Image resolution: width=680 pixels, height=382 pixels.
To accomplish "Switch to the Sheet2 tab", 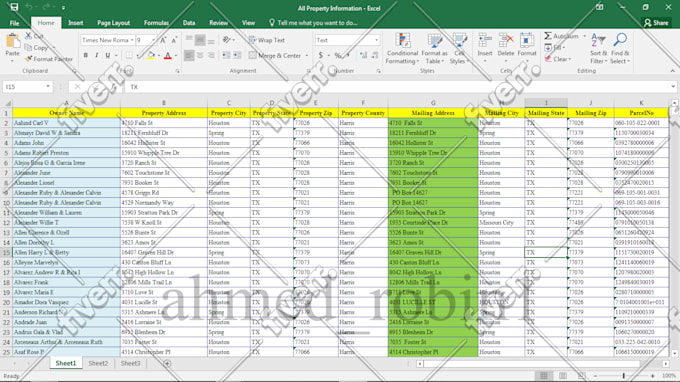I will click(x=98, y=363).
